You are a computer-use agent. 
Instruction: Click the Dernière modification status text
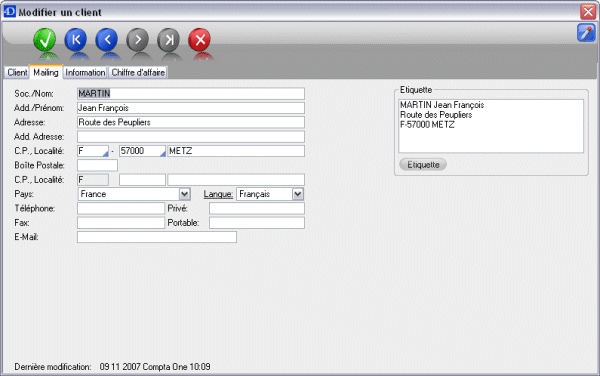pyautogui.click(x=112, y=367)
